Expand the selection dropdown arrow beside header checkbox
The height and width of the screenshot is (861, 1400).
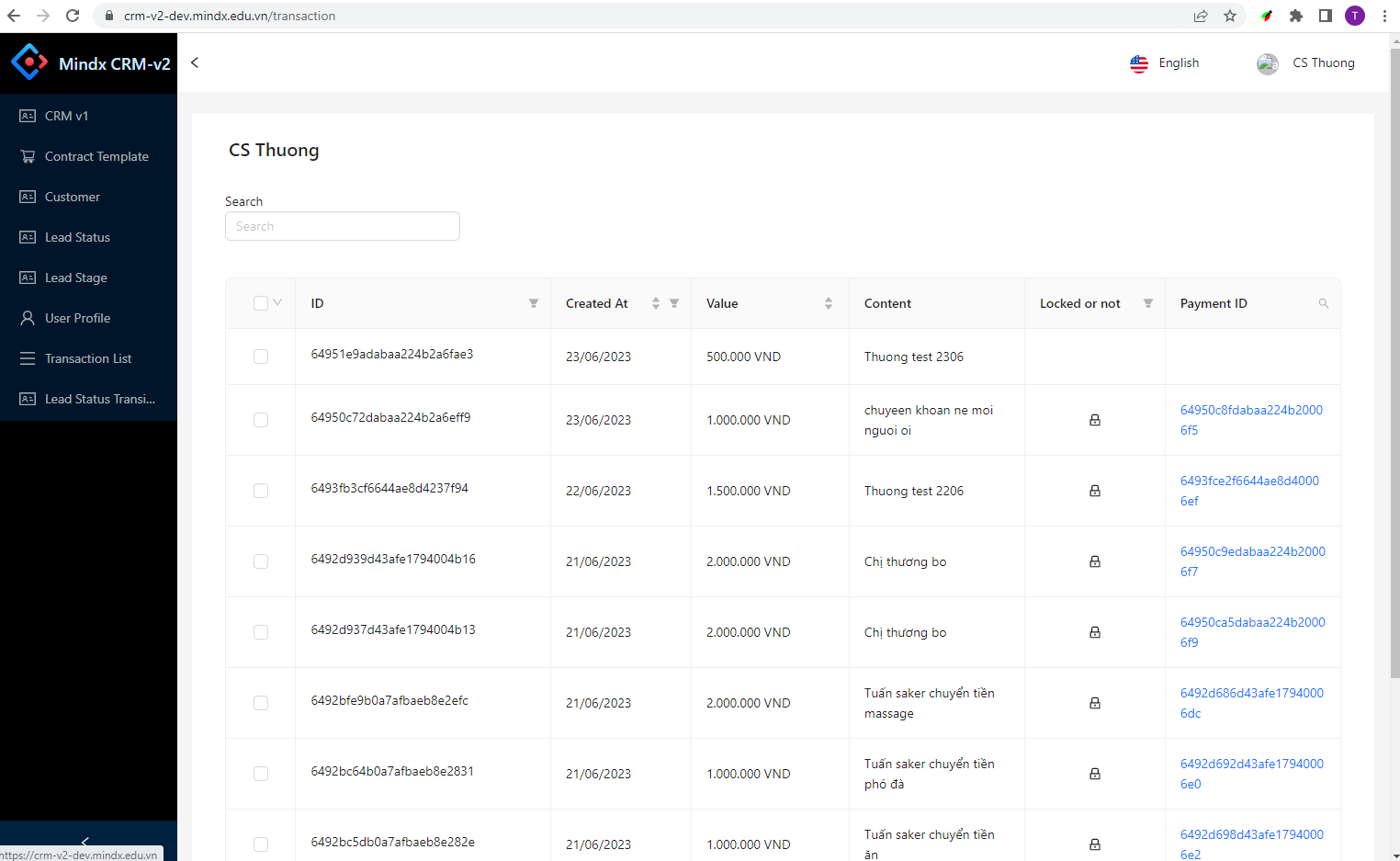point(277,302)
